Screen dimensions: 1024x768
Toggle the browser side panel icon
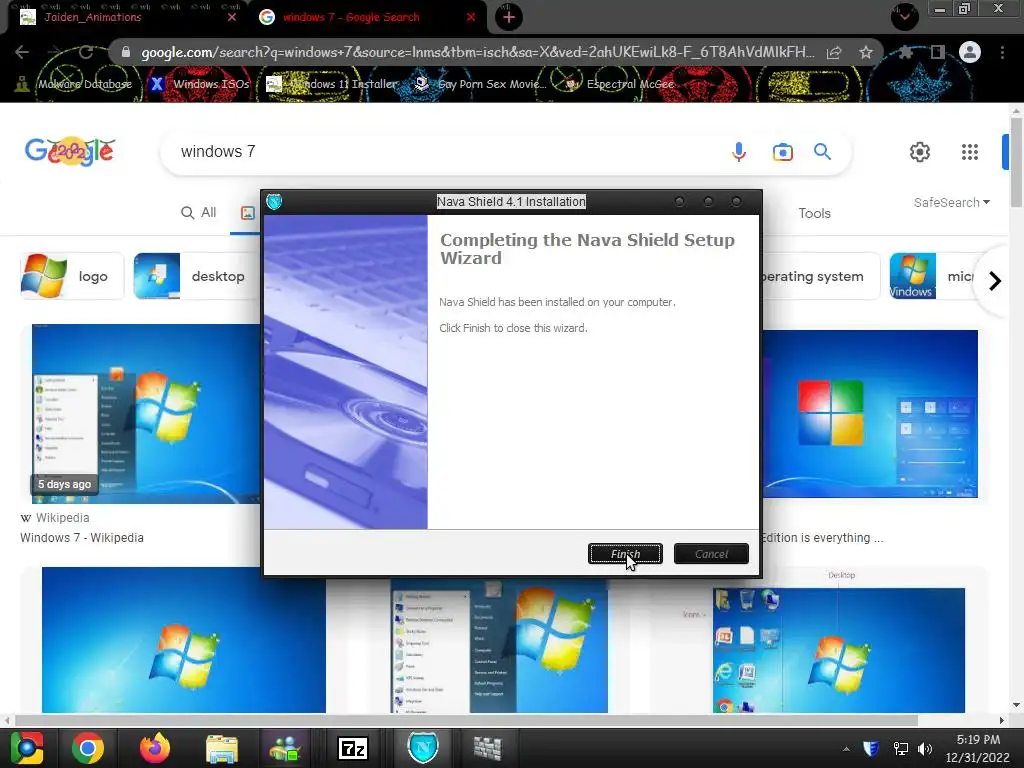pos(937,52)
